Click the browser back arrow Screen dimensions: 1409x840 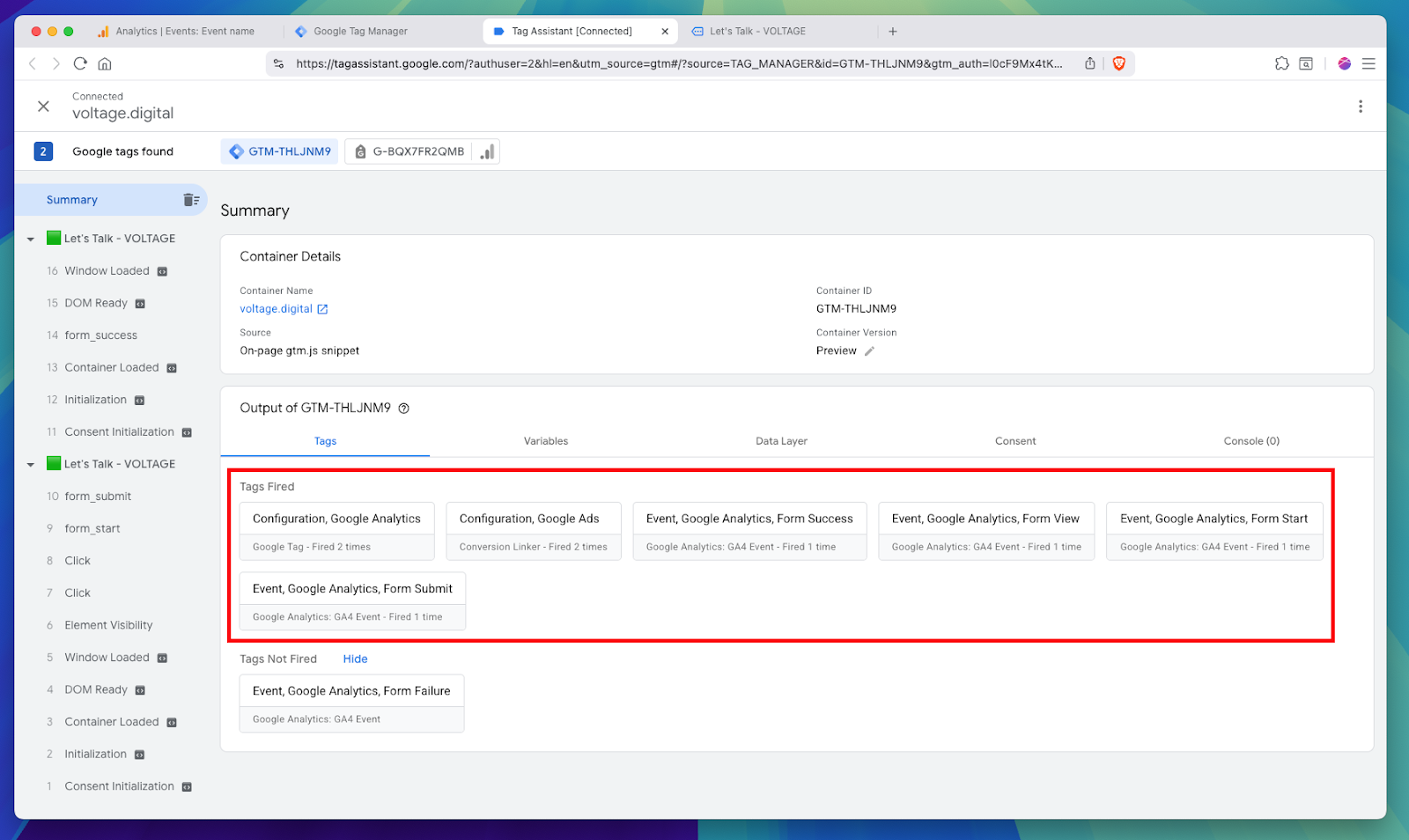pos(33,63)
